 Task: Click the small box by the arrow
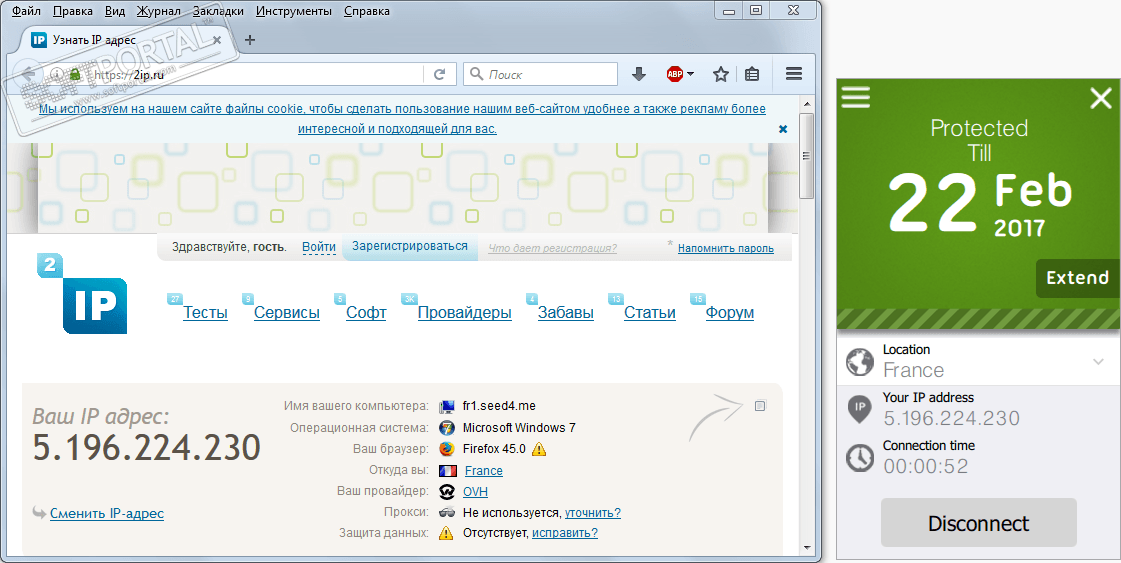coord(760,406)
